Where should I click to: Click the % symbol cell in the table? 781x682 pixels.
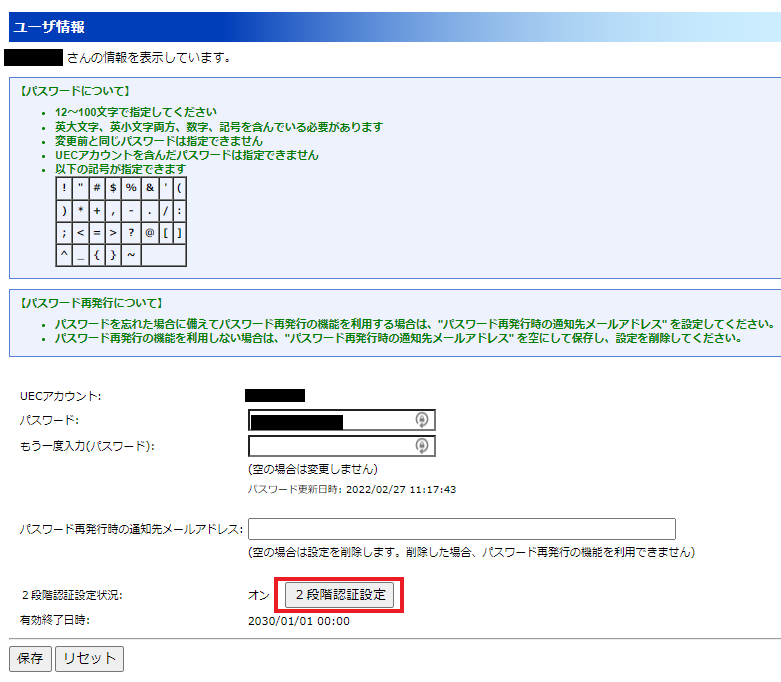coord(131,188)
